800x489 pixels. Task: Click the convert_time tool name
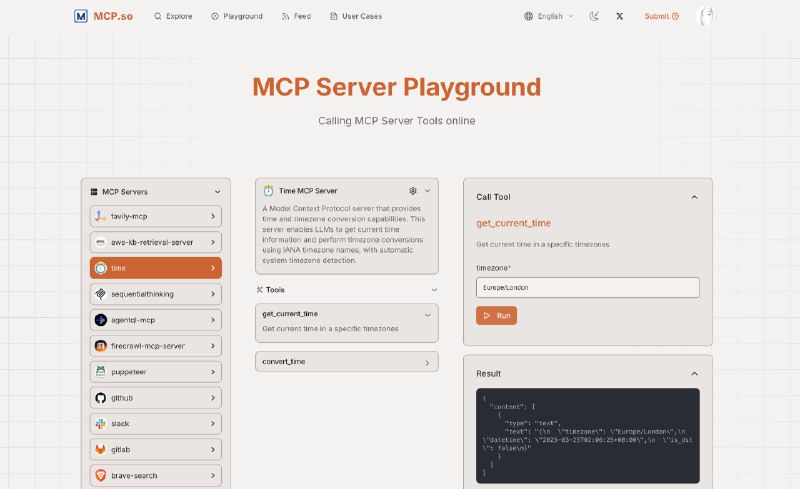[x=284, y=361]
